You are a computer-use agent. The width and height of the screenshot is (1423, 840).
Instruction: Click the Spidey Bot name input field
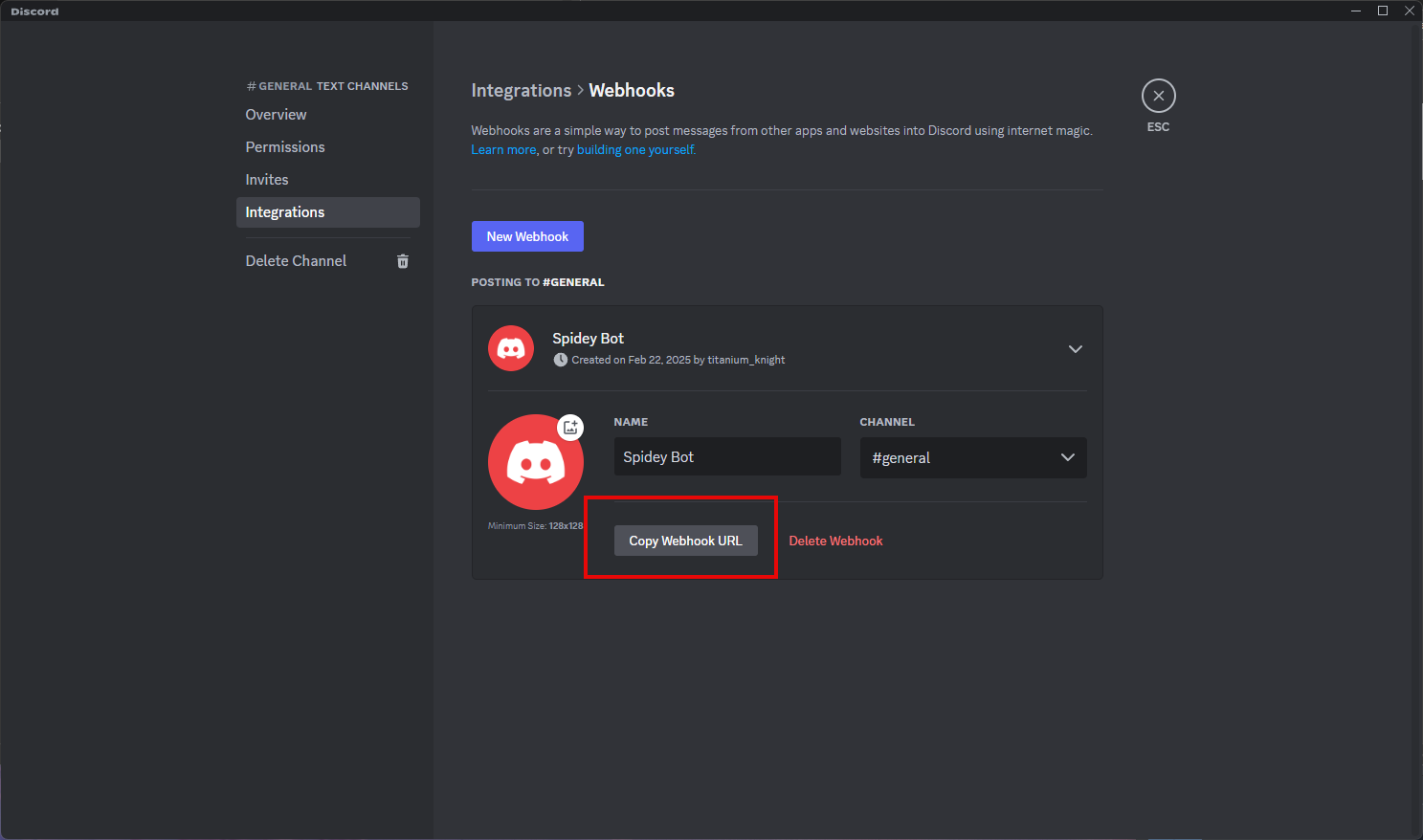(x=727, y=457)
